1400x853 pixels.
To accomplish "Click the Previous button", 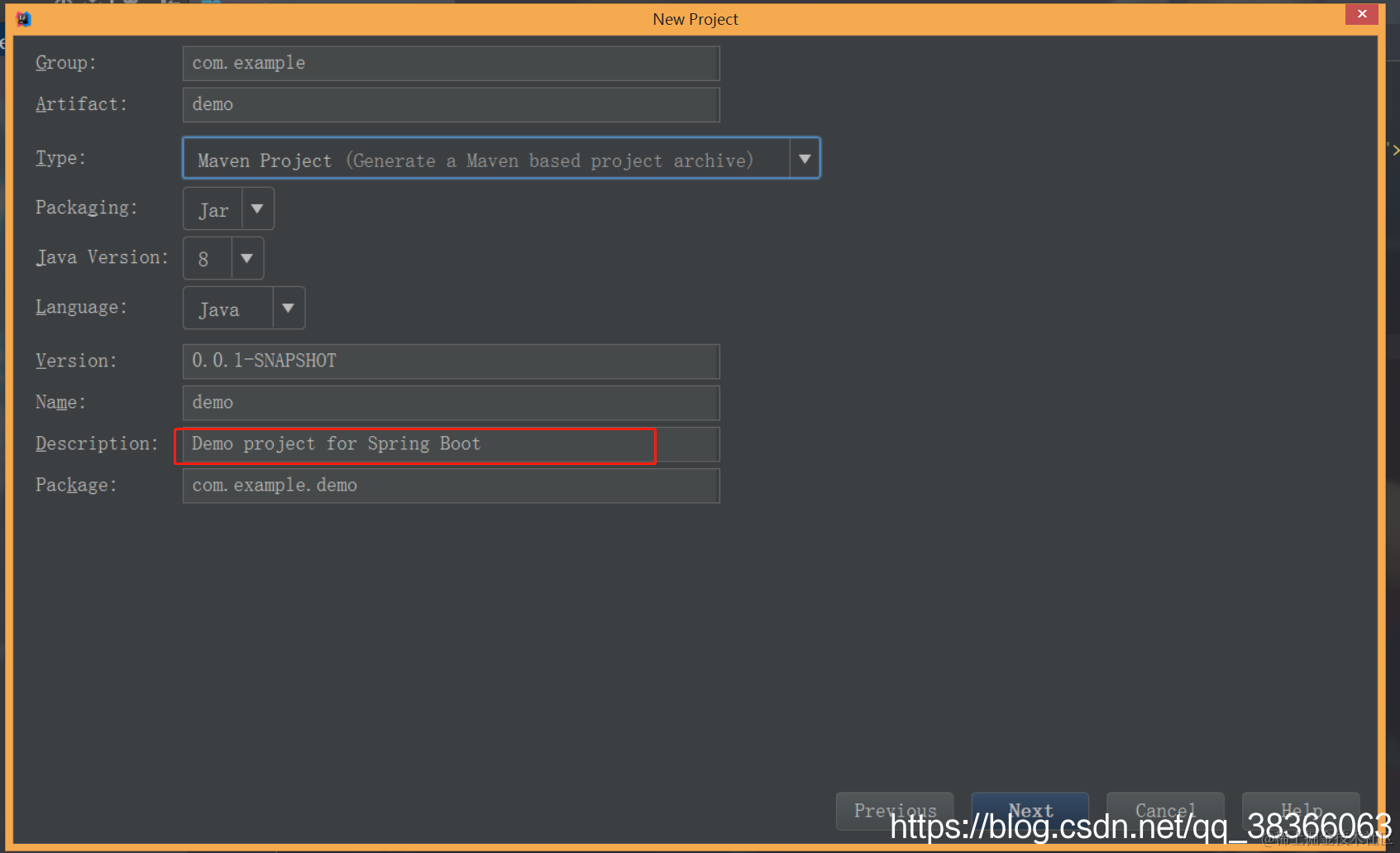I will (895, 811).
